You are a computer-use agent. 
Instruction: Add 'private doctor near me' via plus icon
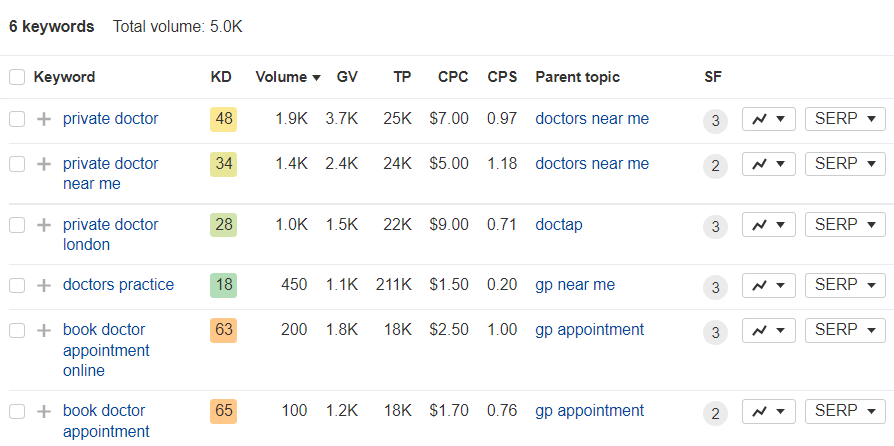click(44, 164)
